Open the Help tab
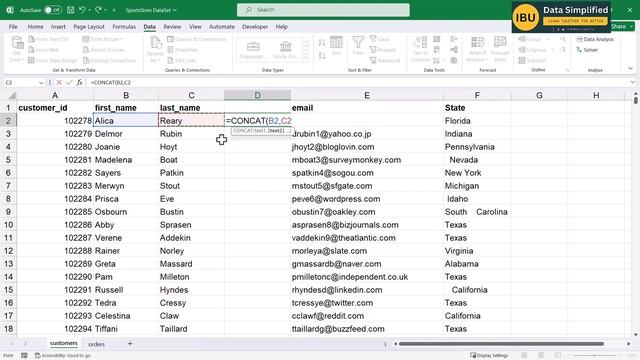The height and width of the screenshot is (360, 640). (282, 27)
